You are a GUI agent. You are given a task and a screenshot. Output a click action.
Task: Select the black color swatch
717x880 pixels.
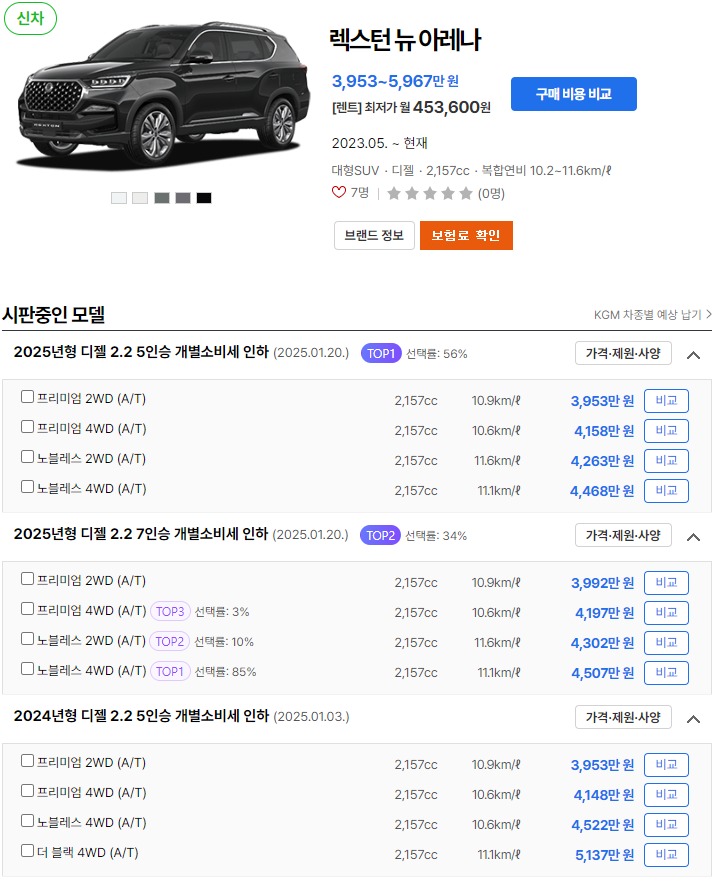tap(204, 198)
